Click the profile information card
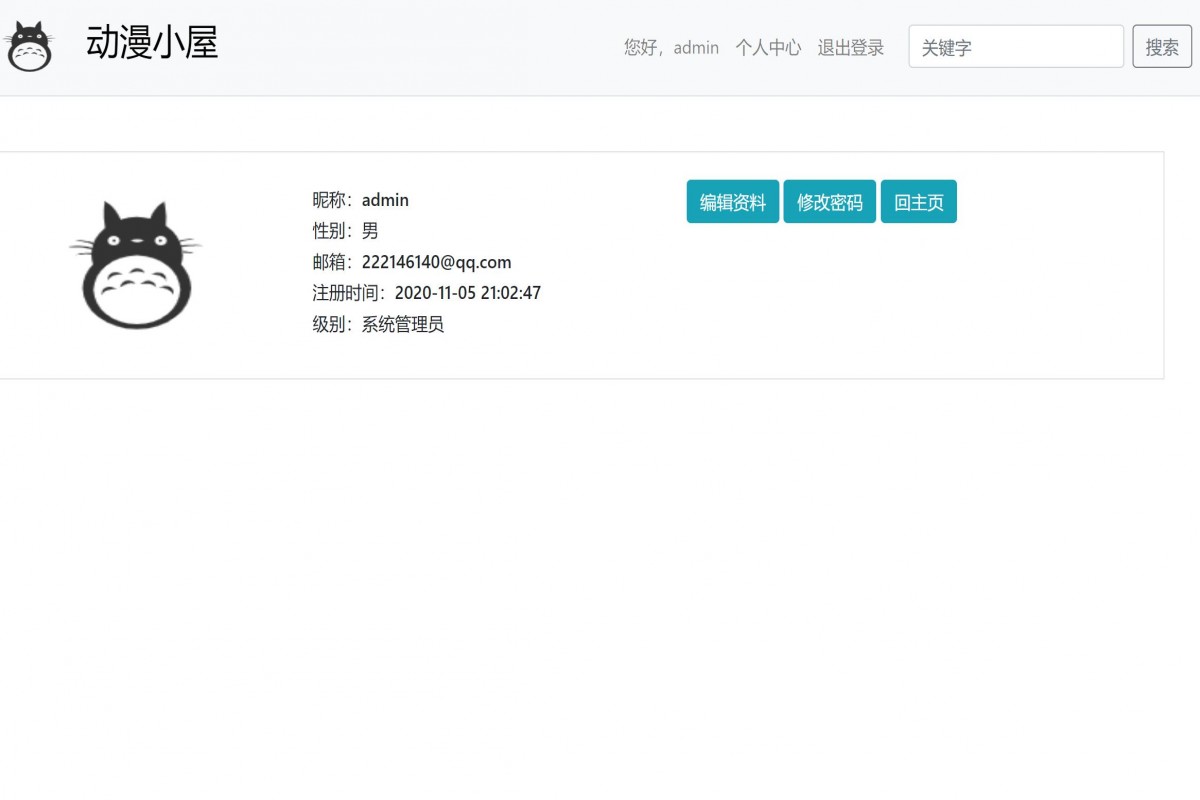Viewport: 1200px width, 800px height. point(582,264)
